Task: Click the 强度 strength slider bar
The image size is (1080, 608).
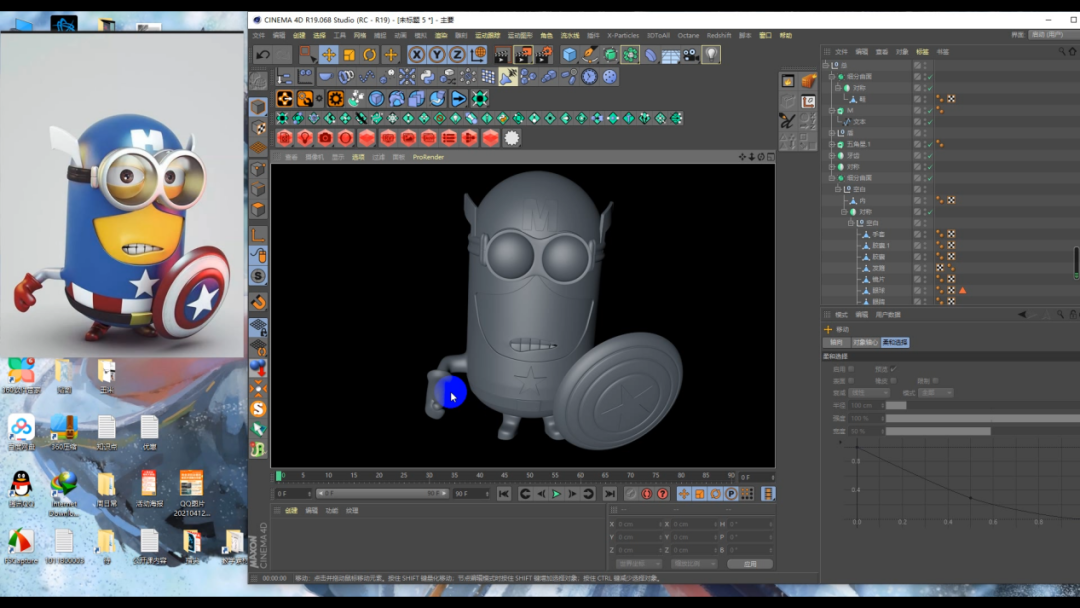Action: coord(983,418)
